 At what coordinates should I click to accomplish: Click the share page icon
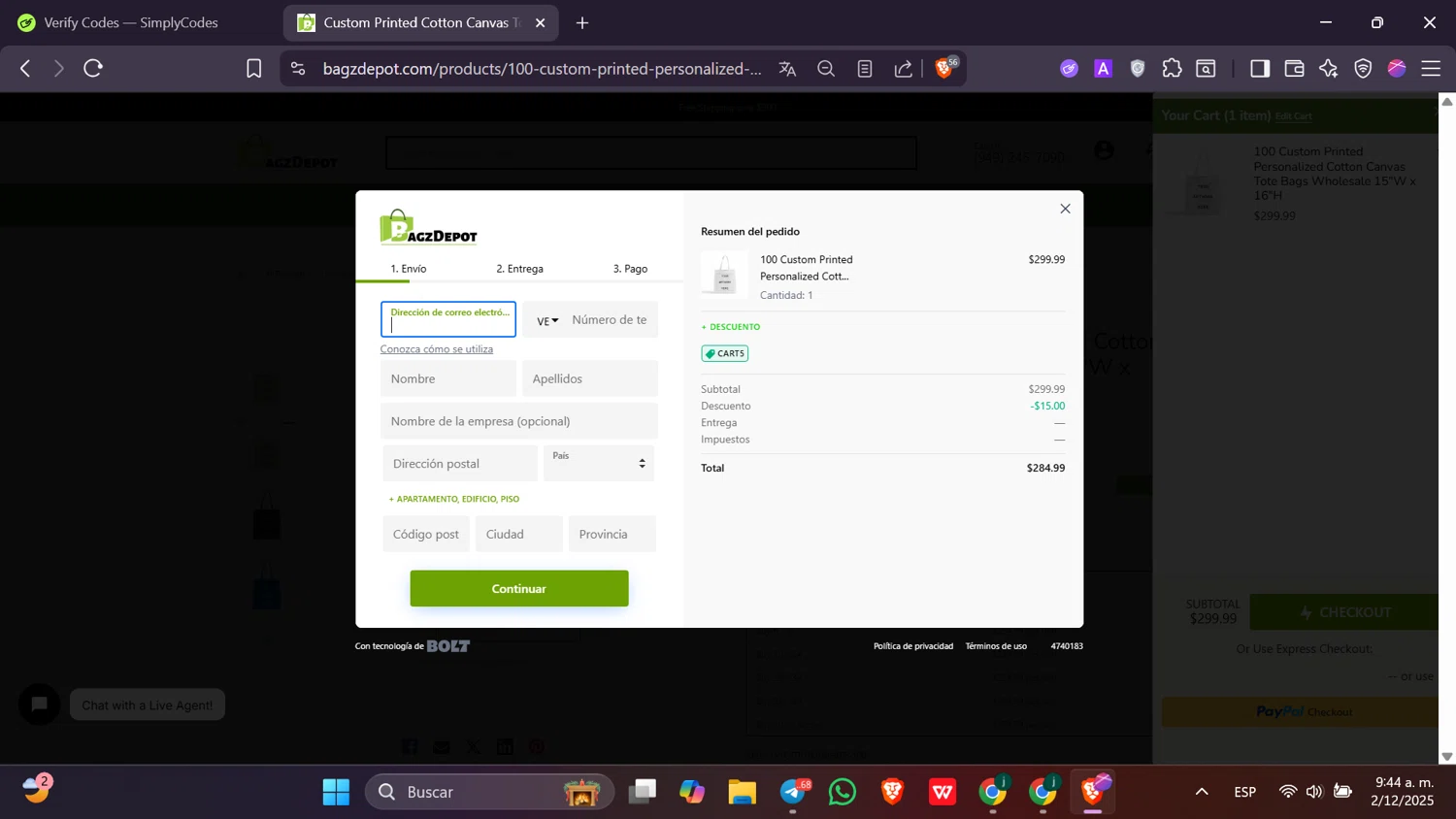click(x=904, y=69)
